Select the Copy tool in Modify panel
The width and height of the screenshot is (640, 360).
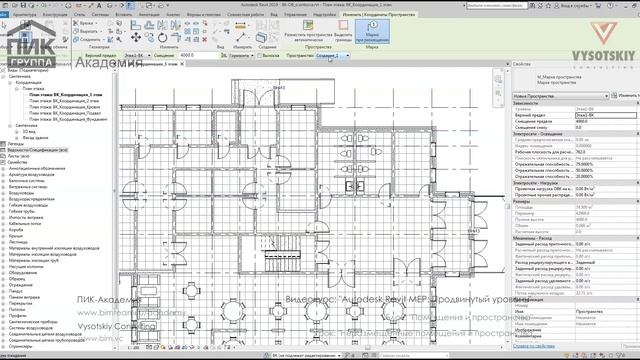tap(149, 38)
